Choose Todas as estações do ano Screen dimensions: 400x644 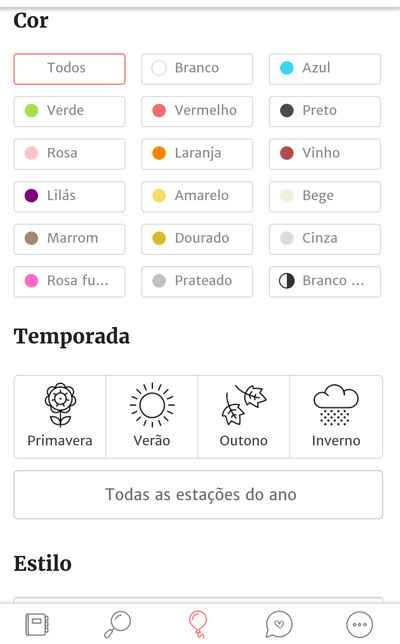(x=198, y=494)
